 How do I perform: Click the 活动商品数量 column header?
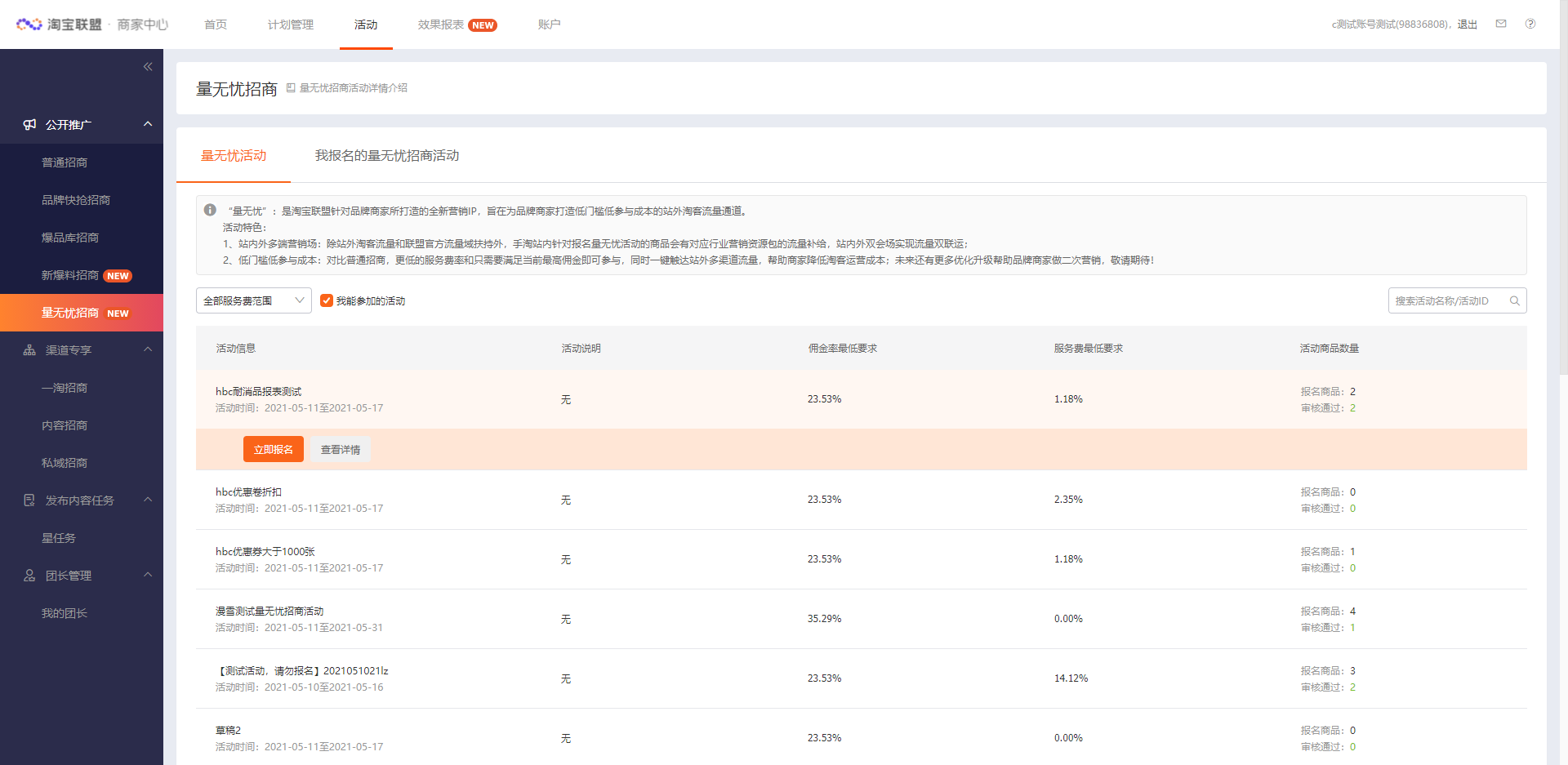1330,348
